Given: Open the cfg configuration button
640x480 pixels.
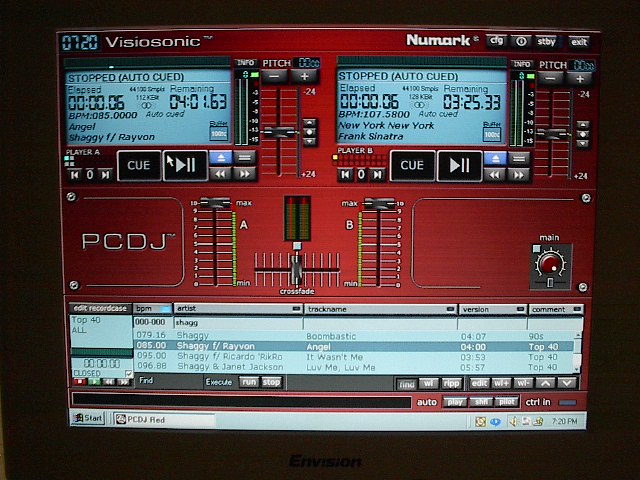Looking at the screenshot, I should pyautogui.click(x=496, y=41).
